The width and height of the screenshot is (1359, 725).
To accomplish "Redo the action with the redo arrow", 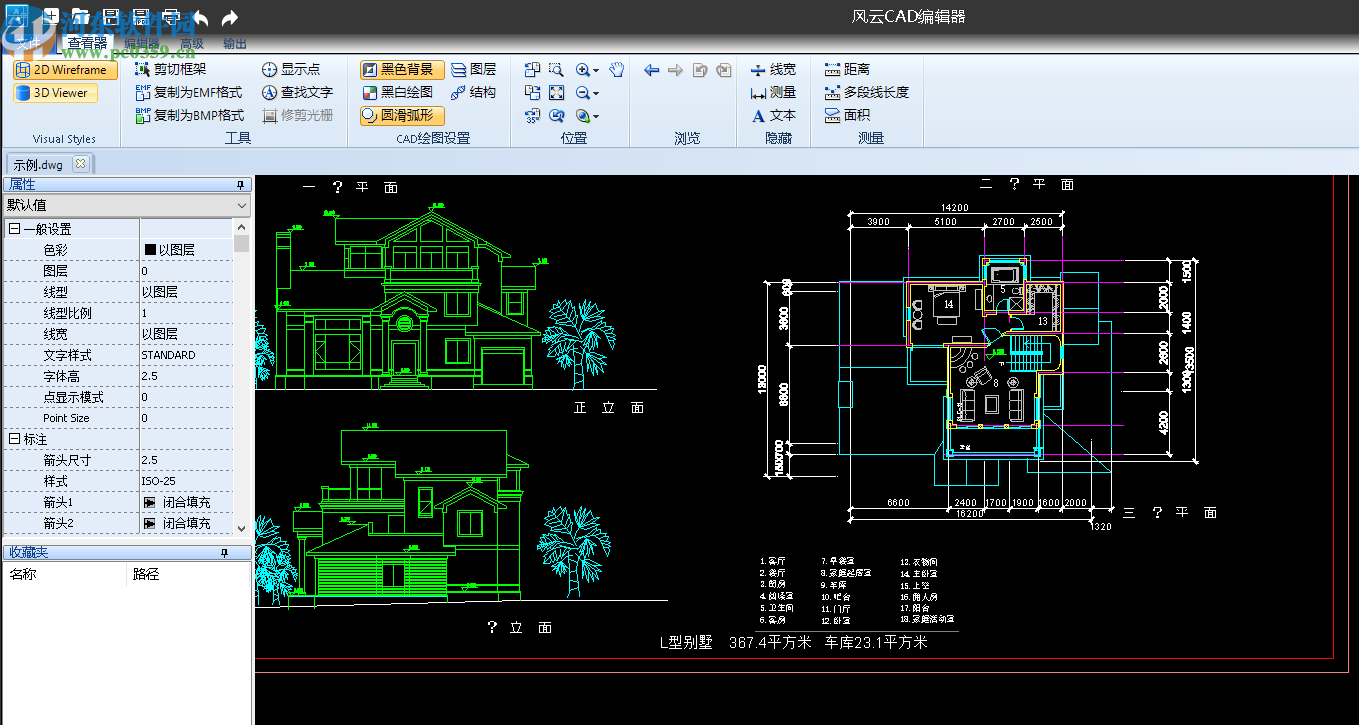I will pos(229,17).
